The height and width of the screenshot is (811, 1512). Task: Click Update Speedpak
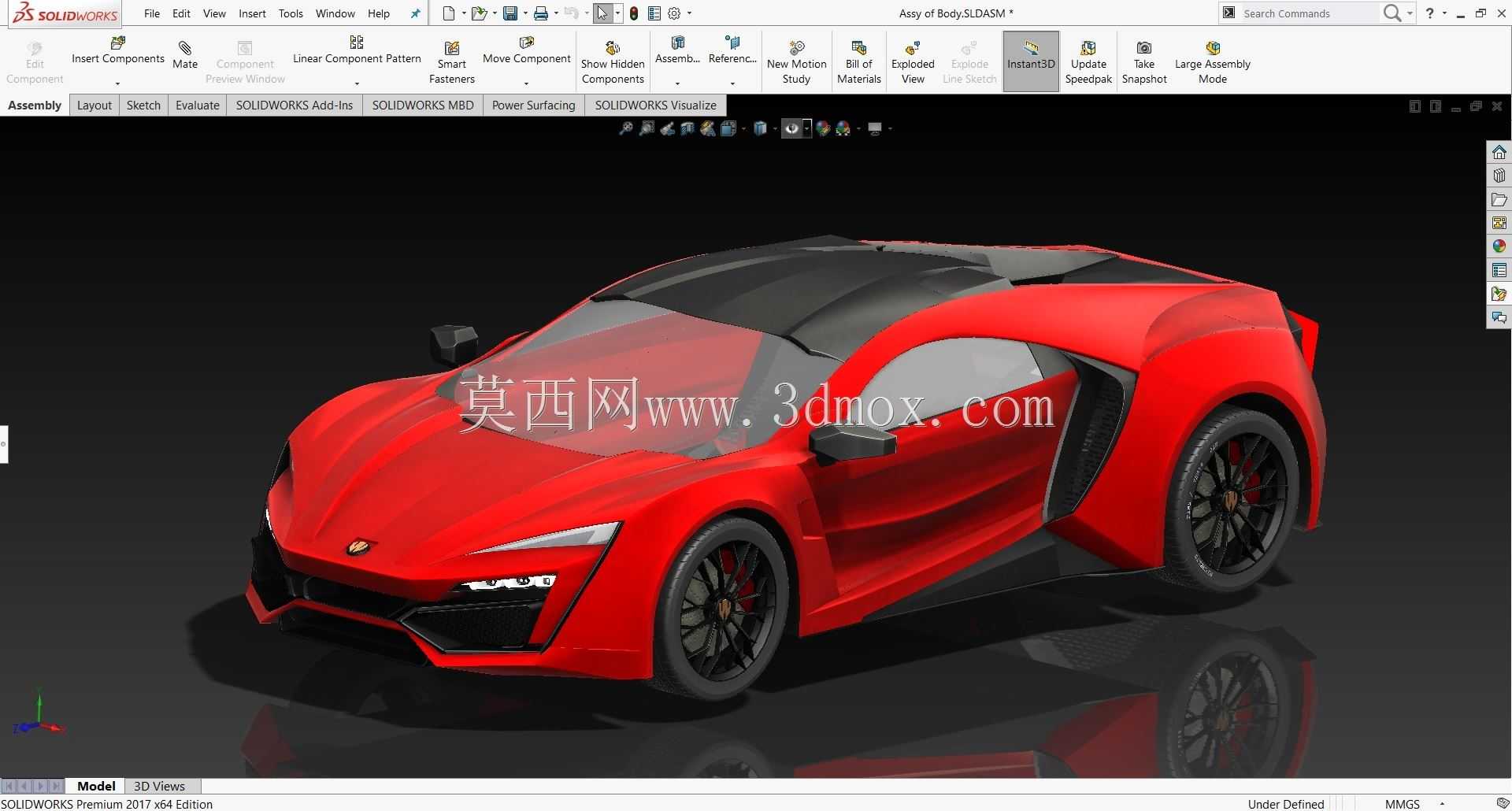click(x=1088, y=62)
